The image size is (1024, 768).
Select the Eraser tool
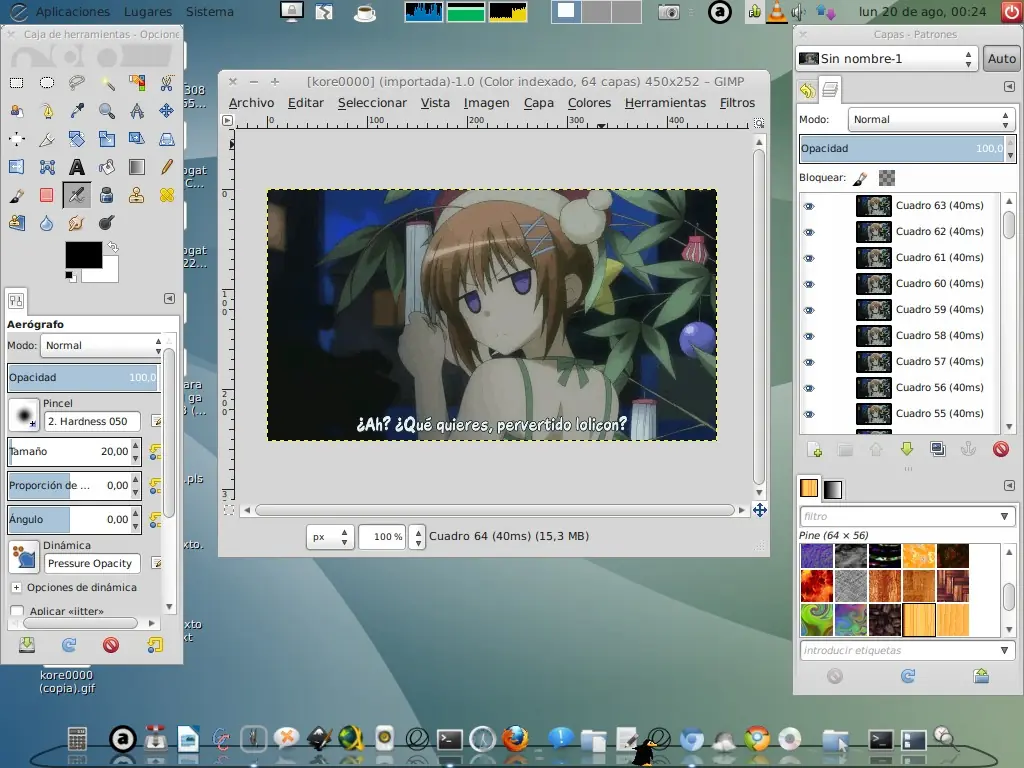coord(46,195)
